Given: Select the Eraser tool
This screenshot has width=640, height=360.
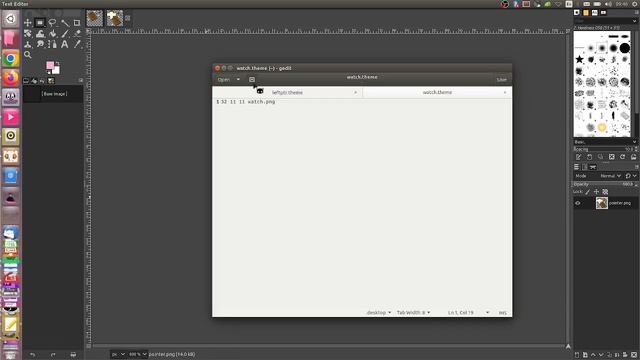Looking at the screenshot, I should coord(78,33).
